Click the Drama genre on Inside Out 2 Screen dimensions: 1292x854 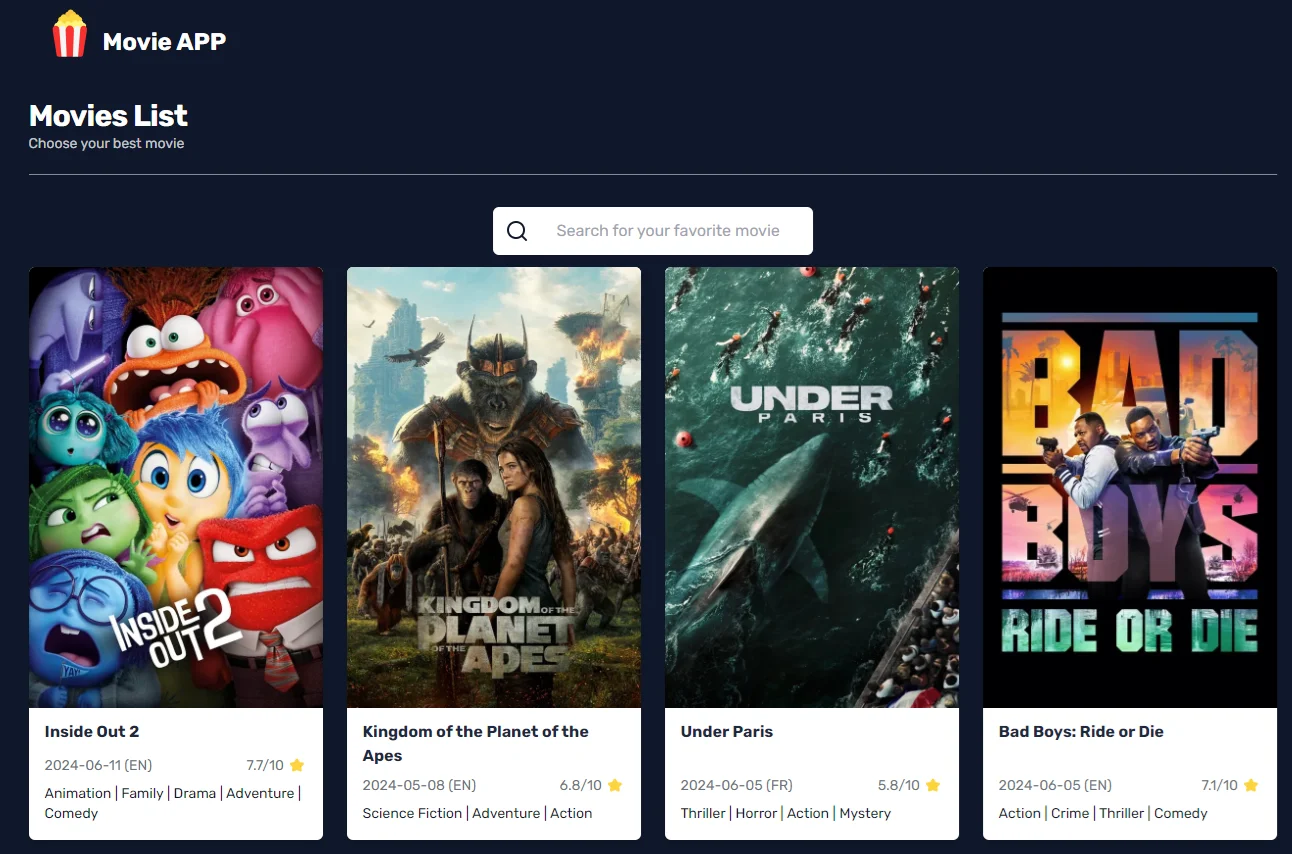195,793
